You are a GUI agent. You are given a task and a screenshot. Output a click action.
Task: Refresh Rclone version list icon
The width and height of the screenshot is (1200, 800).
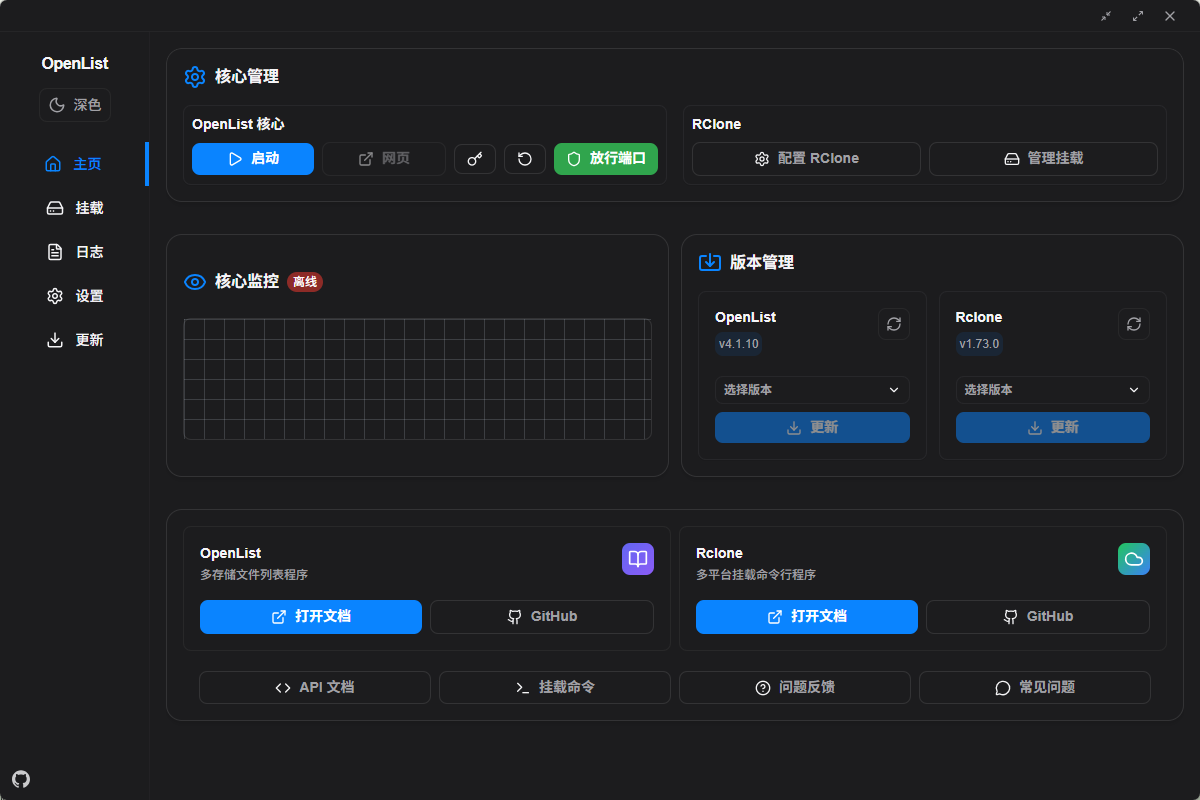[x=1134, y=324]
